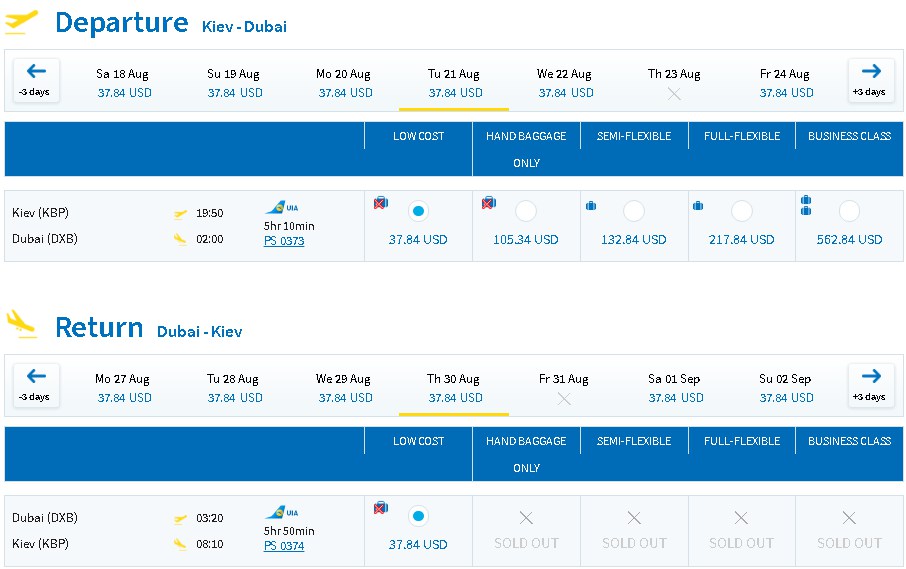The image size is (906, 569).
Task: Click sold out return Business Class cell
Action: point(849,531)
